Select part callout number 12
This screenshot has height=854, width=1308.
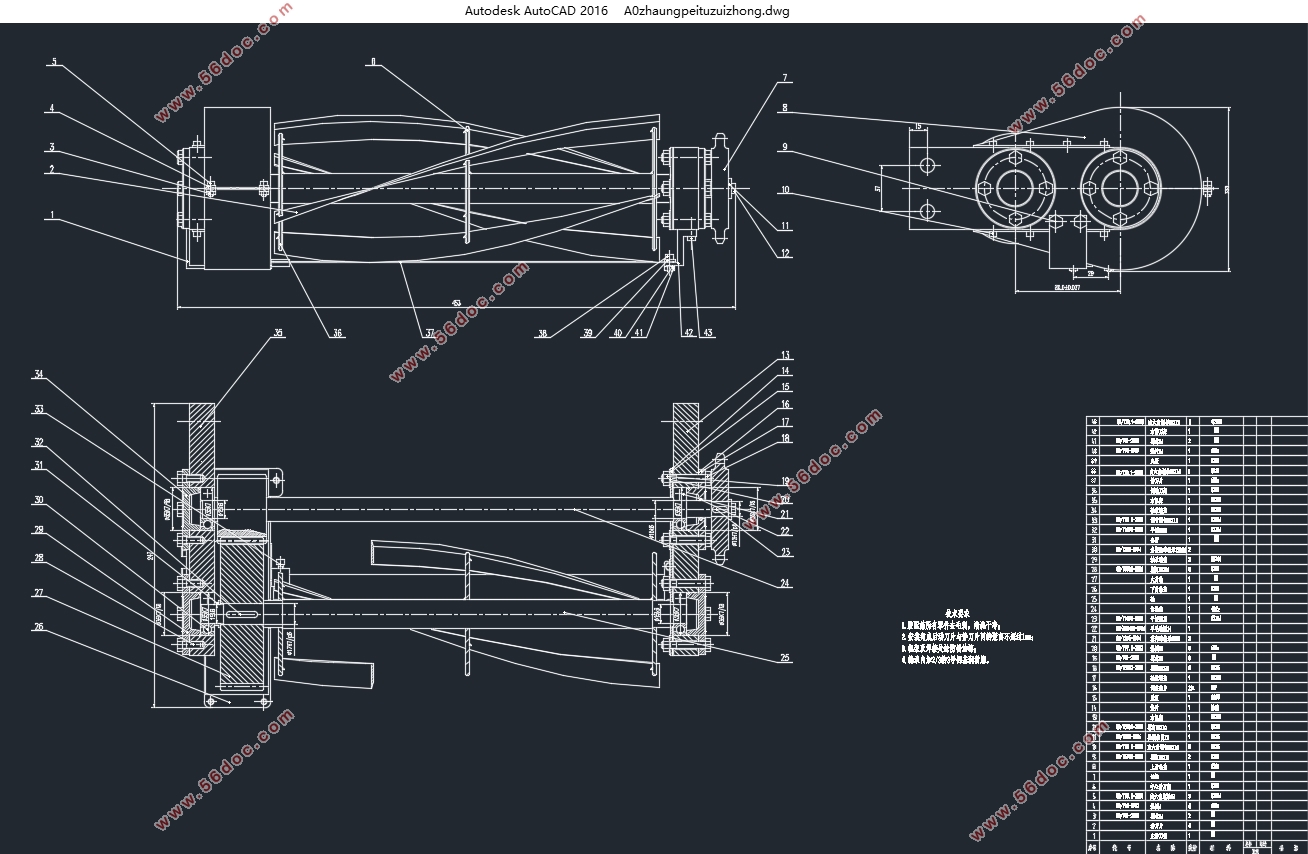point(785,253)
